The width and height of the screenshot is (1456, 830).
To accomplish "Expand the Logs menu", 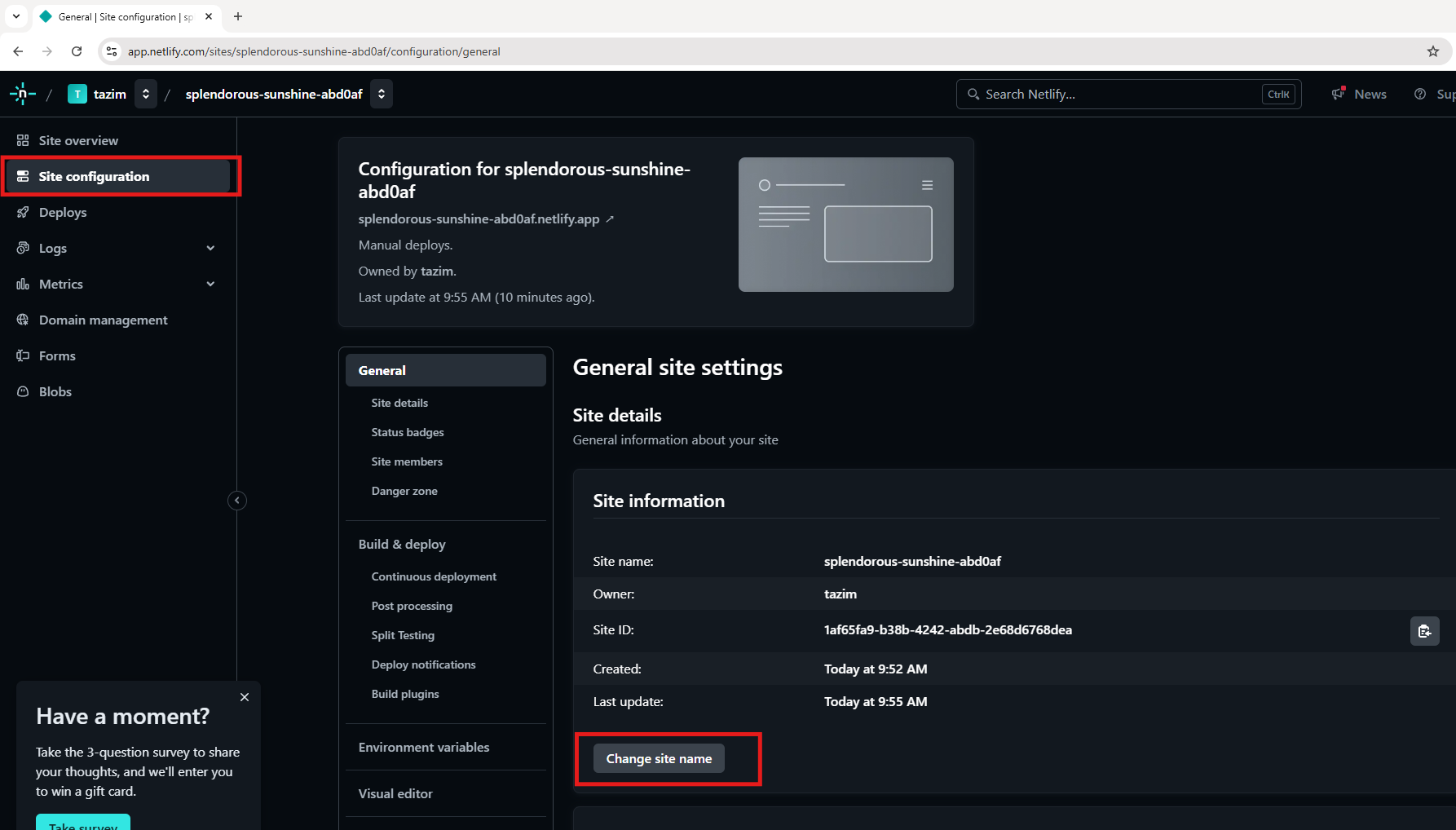I will [x=210, y=249].
